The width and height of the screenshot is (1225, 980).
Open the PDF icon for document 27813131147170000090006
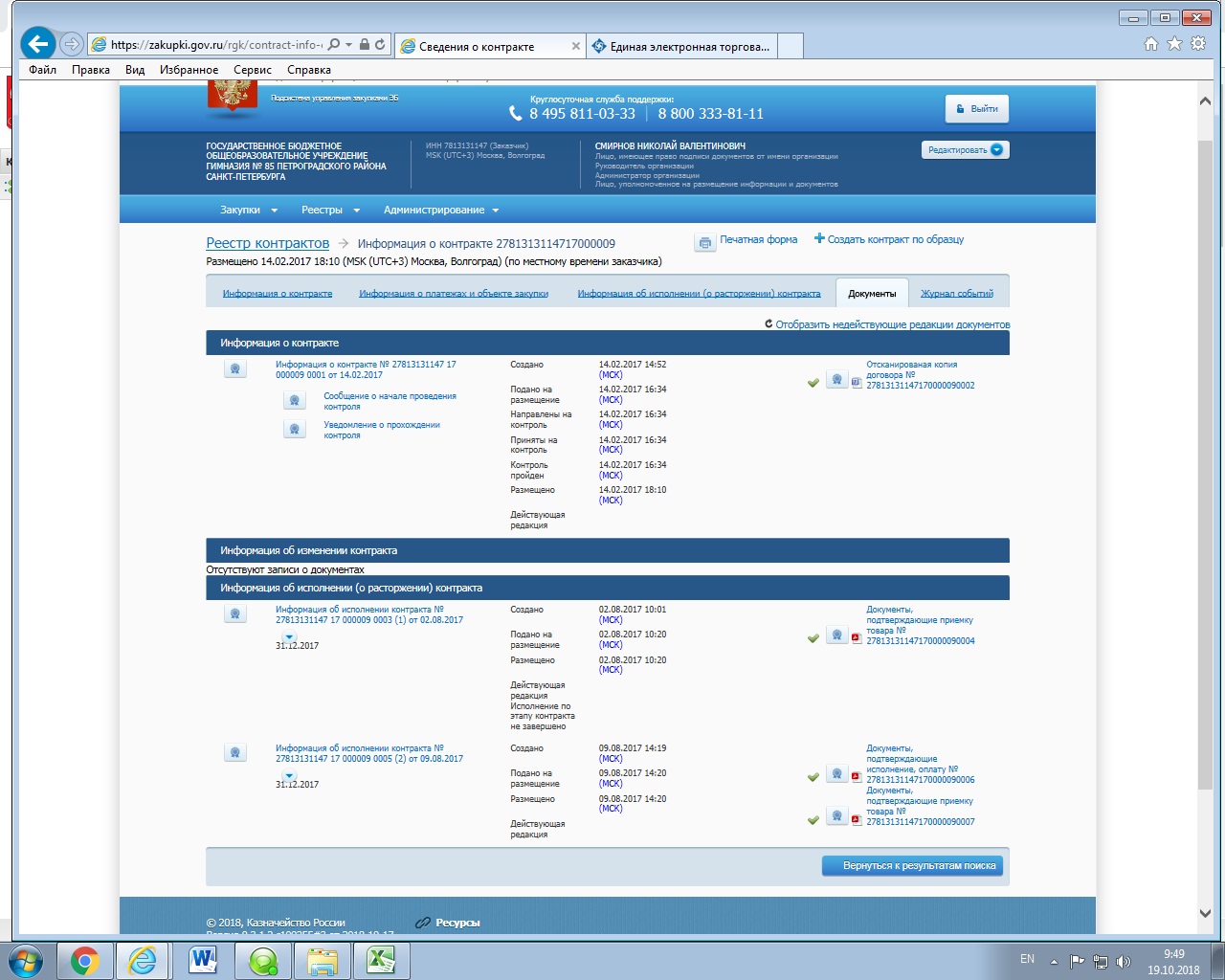(857, 776)
